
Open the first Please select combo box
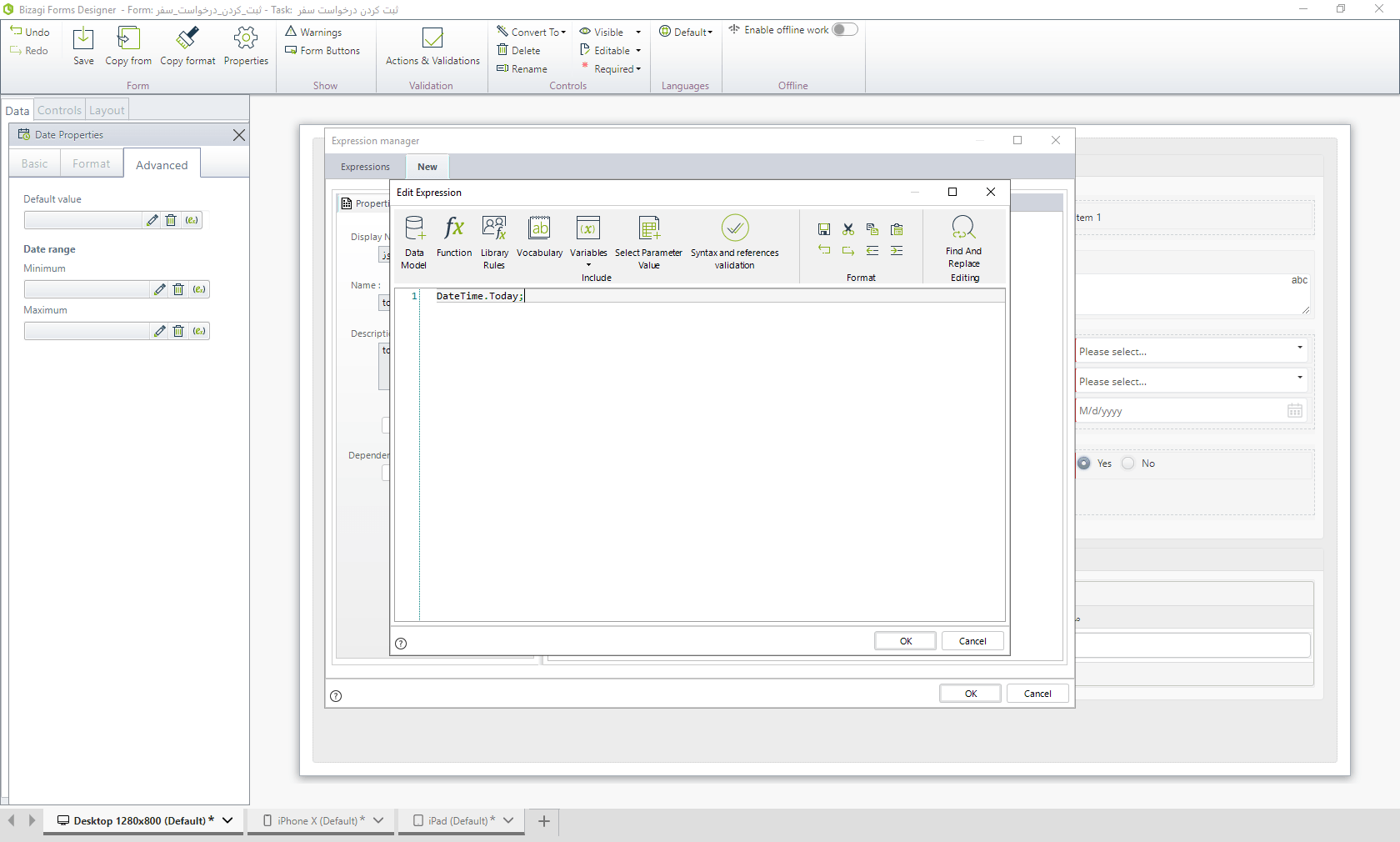(x=1191, y=351)
